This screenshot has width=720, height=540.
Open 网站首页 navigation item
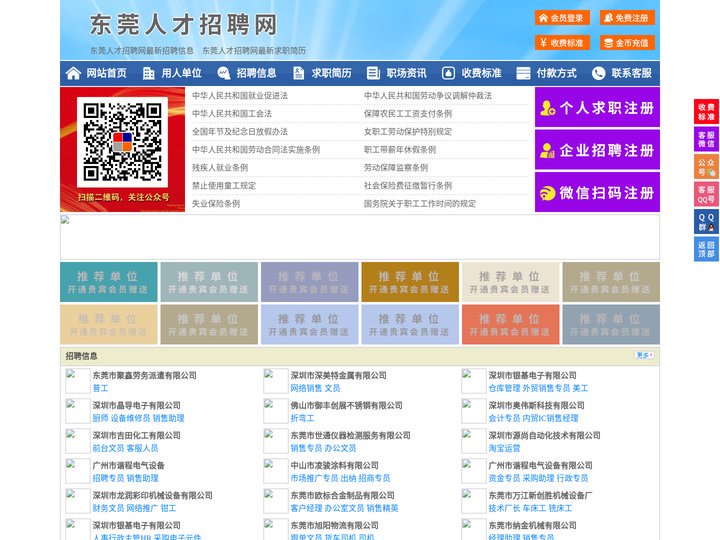pos(106,73)
